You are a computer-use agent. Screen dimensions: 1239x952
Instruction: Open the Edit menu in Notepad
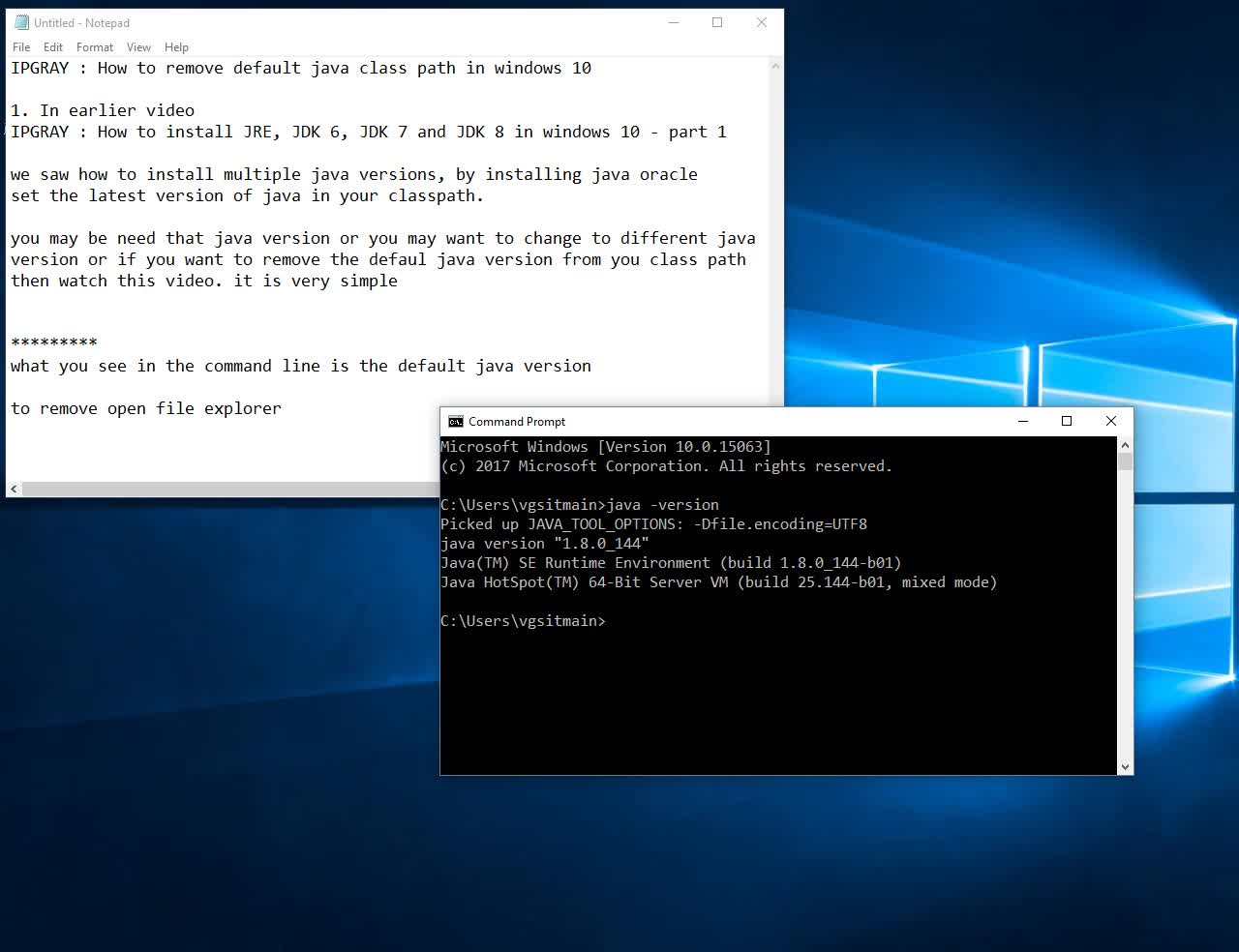[53, 46]
